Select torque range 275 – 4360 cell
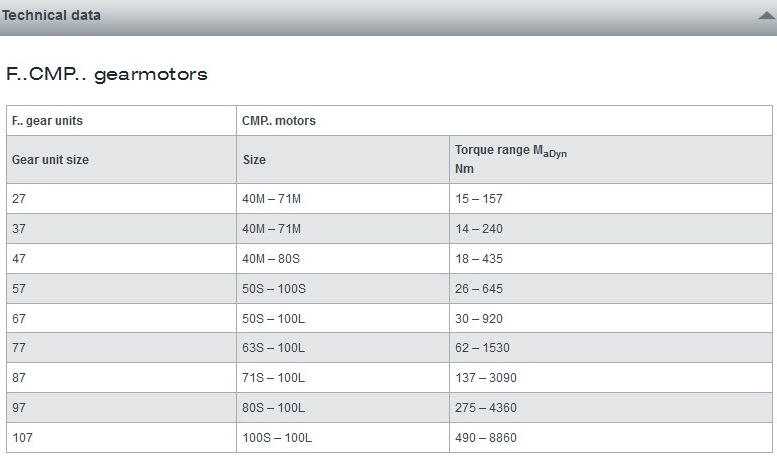The width and height of the screenshot is (777, 461). (x=610, y=407)
